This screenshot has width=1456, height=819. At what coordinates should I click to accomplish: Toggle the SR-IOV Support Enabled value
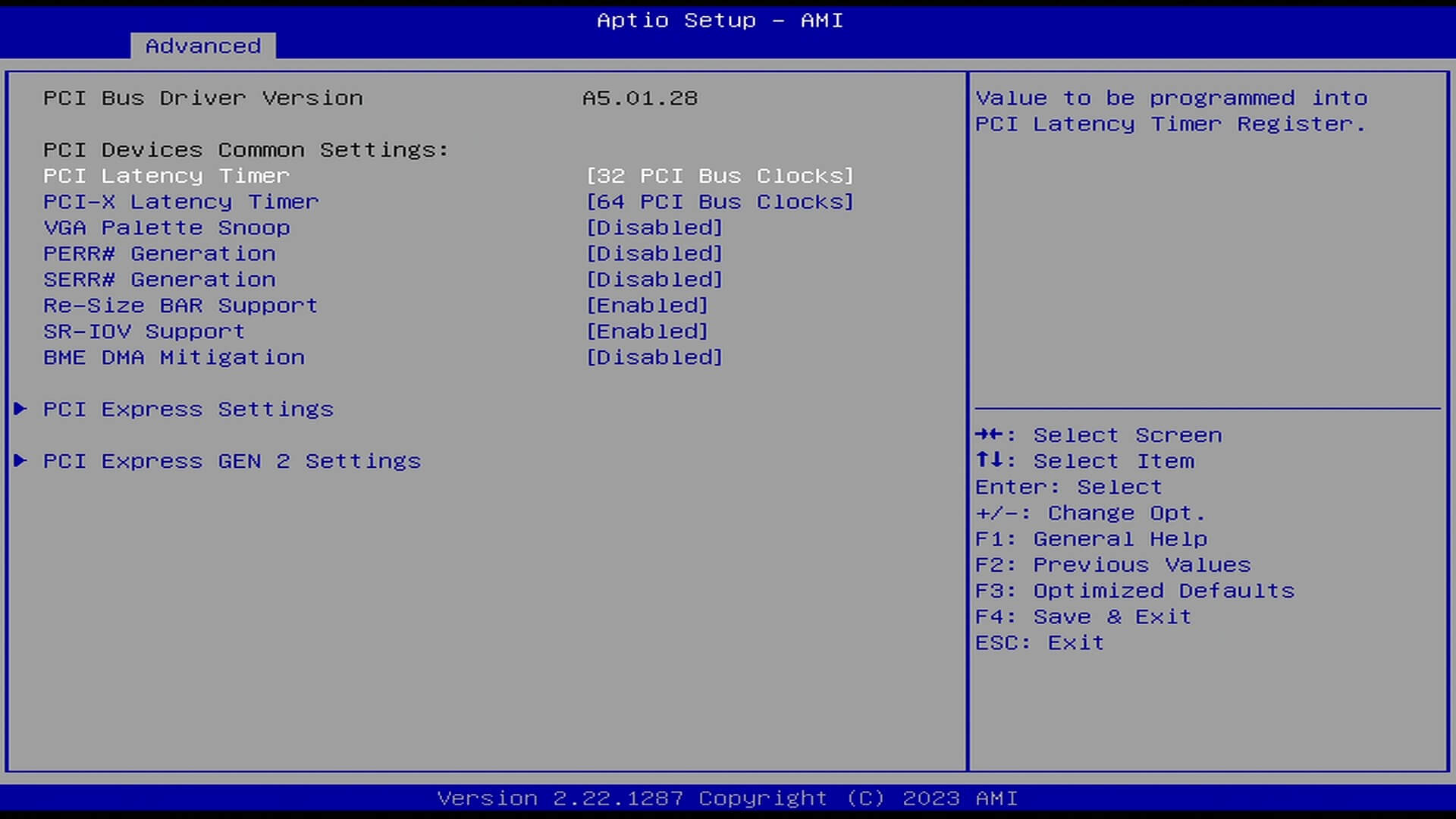click(x=647, y=331)
